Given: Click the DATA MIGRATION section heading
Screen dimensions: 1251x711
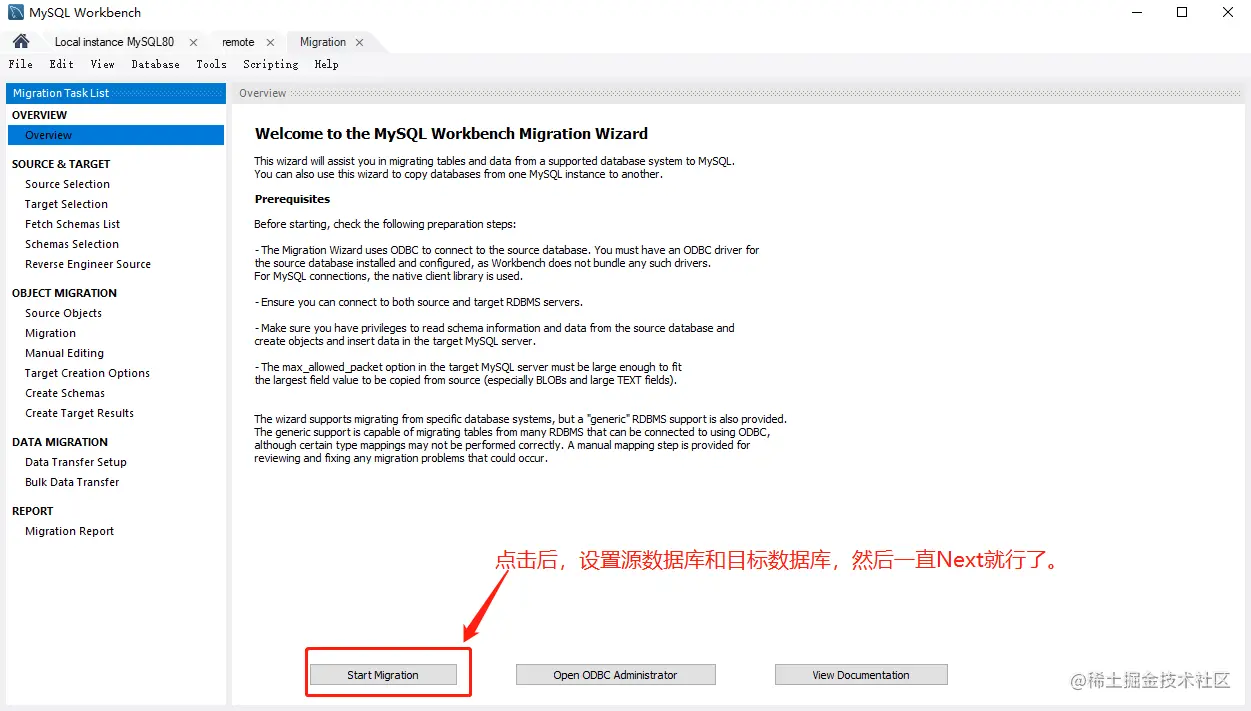Looking at the screenshot, I should coord(60,442).
